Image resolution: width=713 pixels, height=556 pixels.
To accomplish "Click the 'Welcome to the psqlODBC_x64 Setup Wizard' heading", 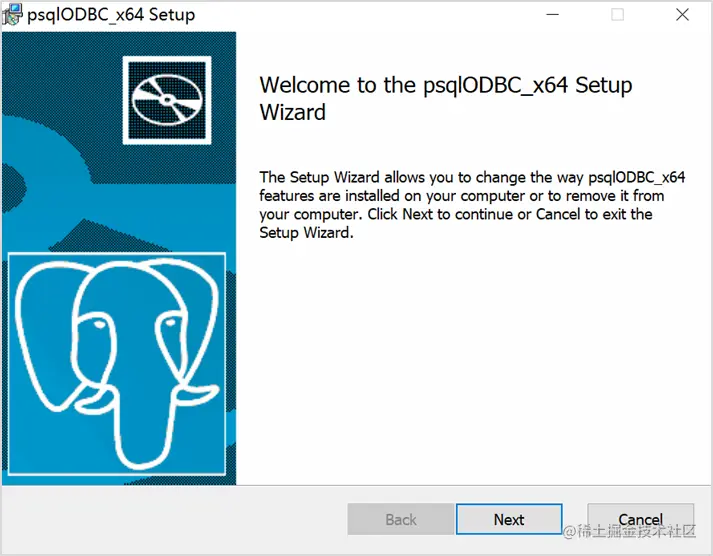I will point(446,98).
